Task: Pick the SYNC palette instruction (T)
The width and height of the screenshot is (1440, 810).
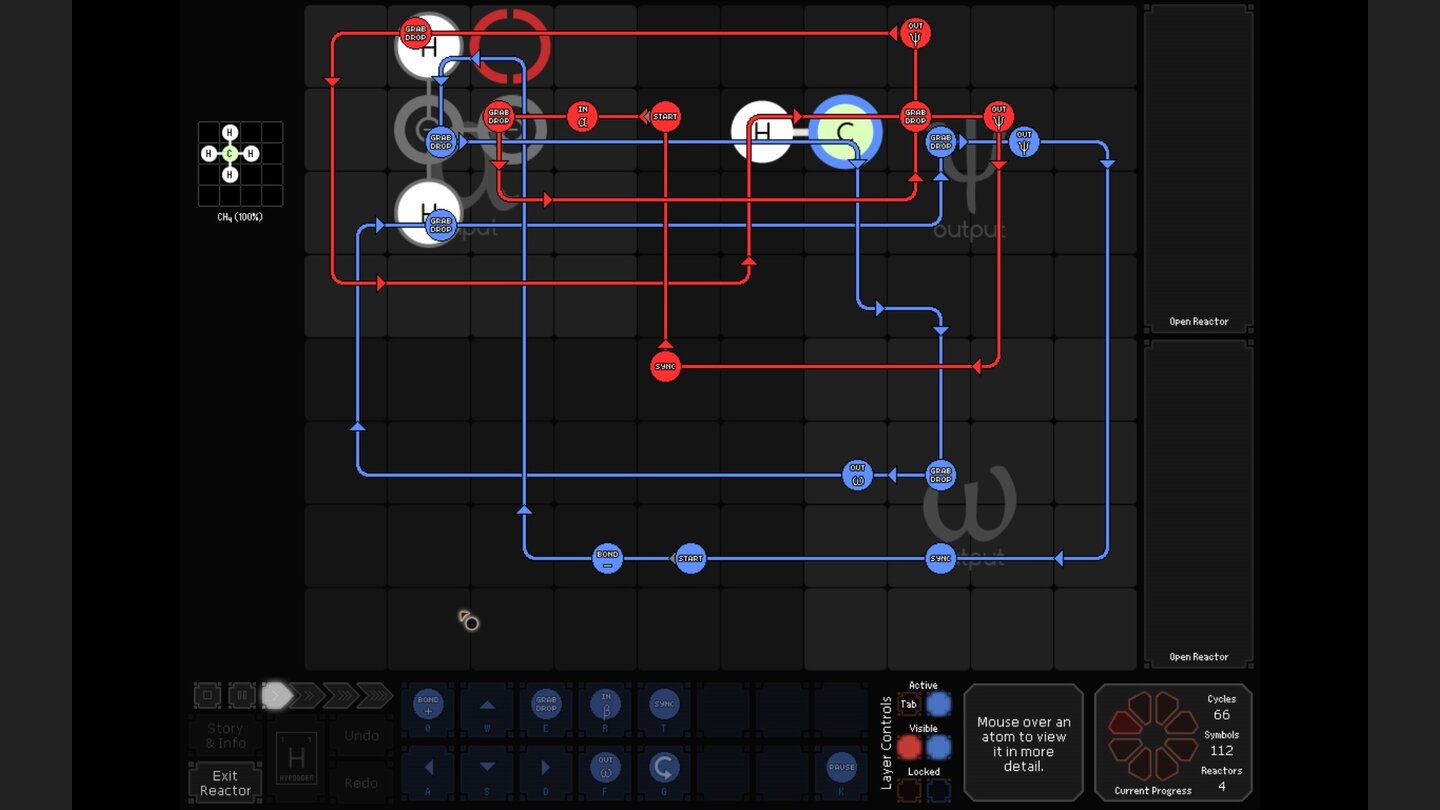Action: (x=664, y=709)
